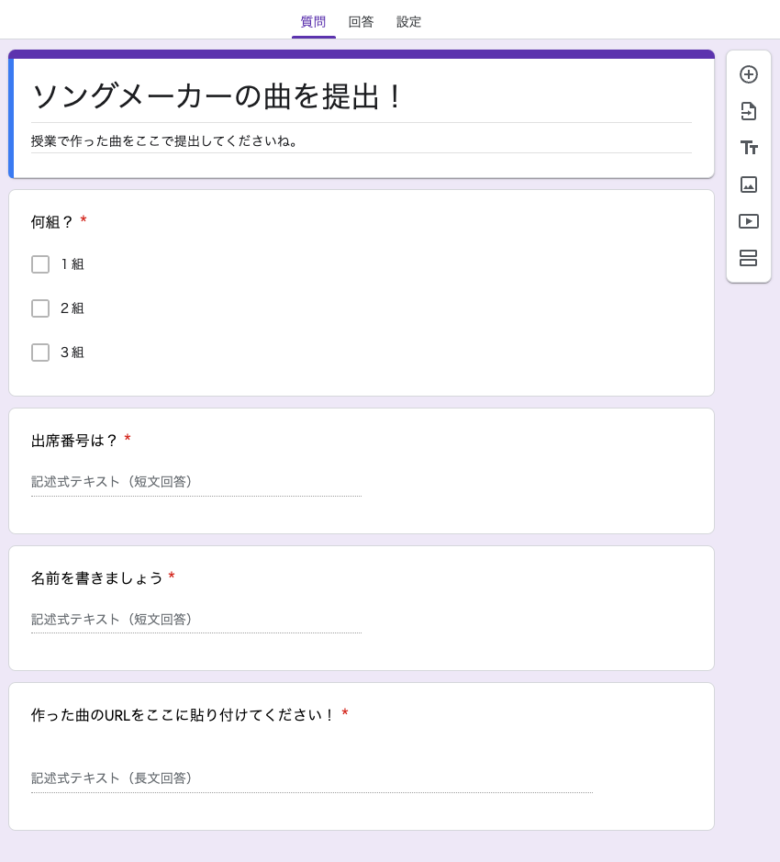Viewport: 780px width, 862px height.
Task: Click the long answer field for the URL question
Action: pos(312,778)
